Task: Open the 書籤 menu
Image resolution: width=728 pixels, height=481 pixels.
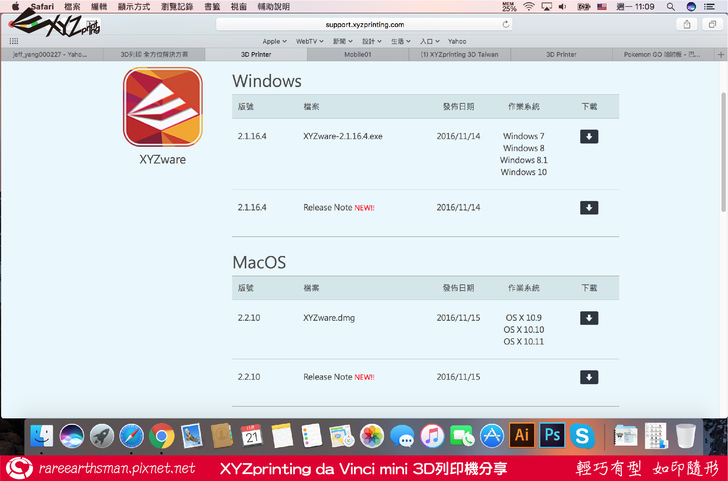Action: pyautogui.click(x=212, y=6)
